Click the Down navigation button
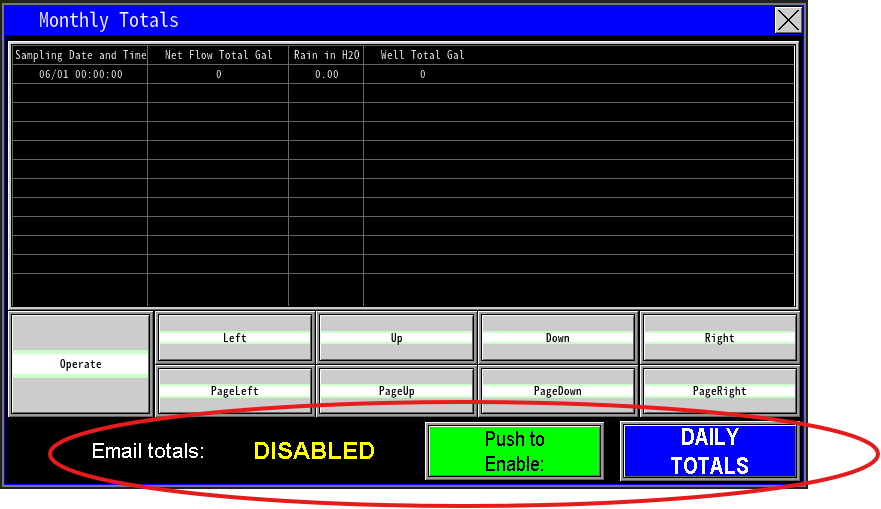The height and width of the screenshot is (509, 881). [x=558, y=338]
